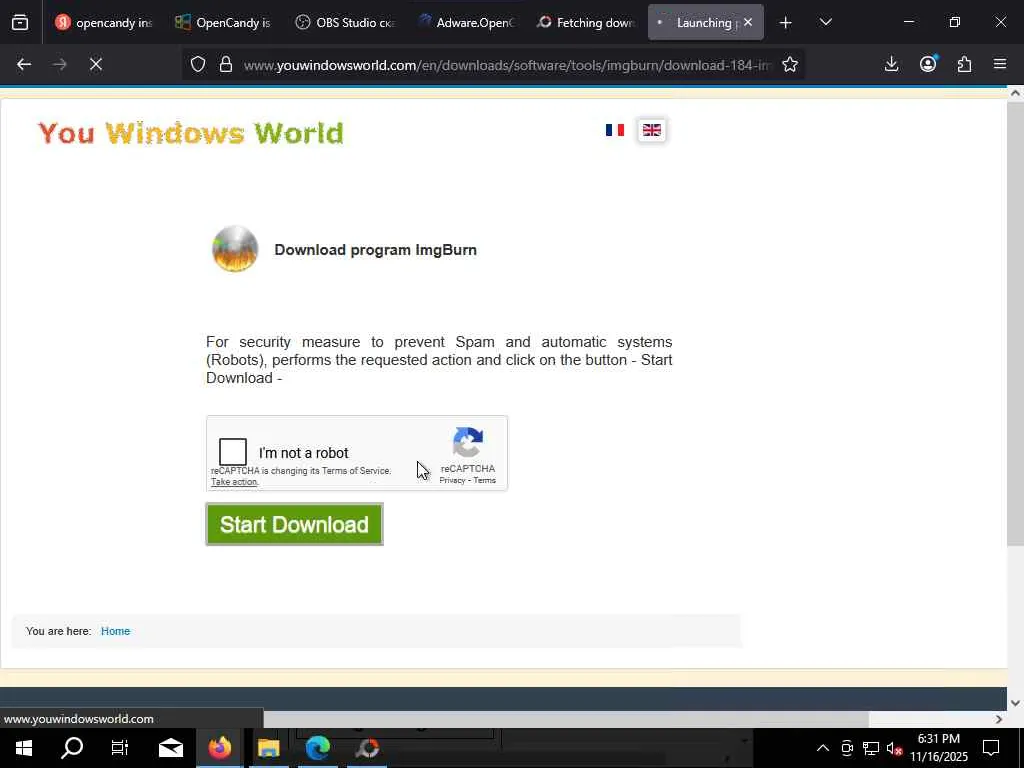1024x768 pixels.
Task: Switch site language to French flag
Action: [615, 130]
